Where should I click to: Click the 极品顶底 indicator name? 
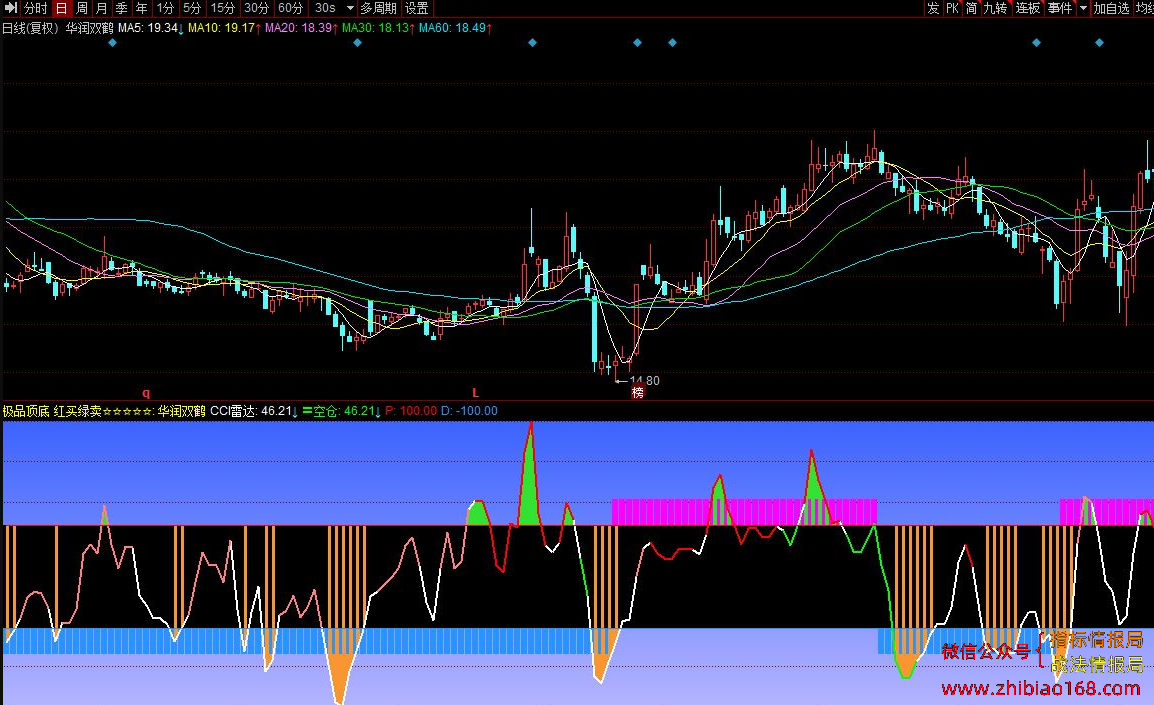click(x=26, y=411)
